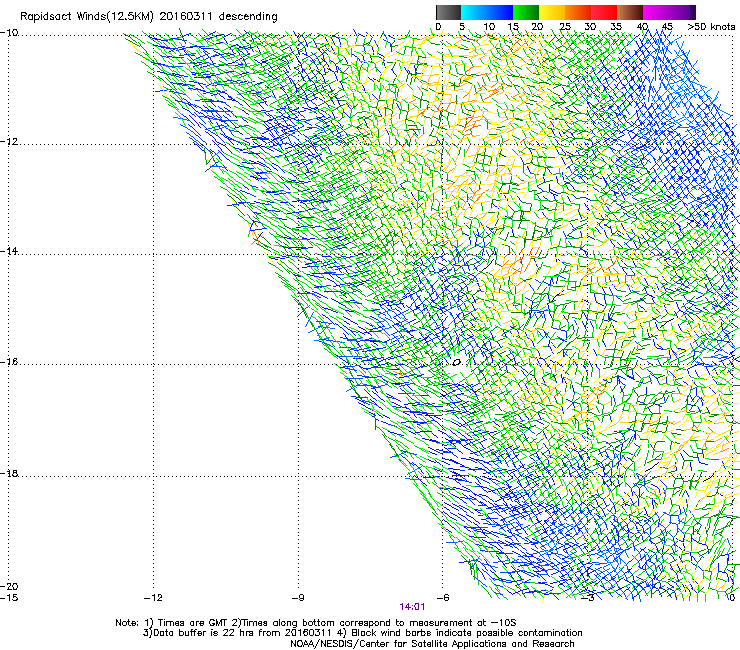Click the latitude axis label '-16'
The width and height of the screenshot is (740, 650).
tap(9, 362)
